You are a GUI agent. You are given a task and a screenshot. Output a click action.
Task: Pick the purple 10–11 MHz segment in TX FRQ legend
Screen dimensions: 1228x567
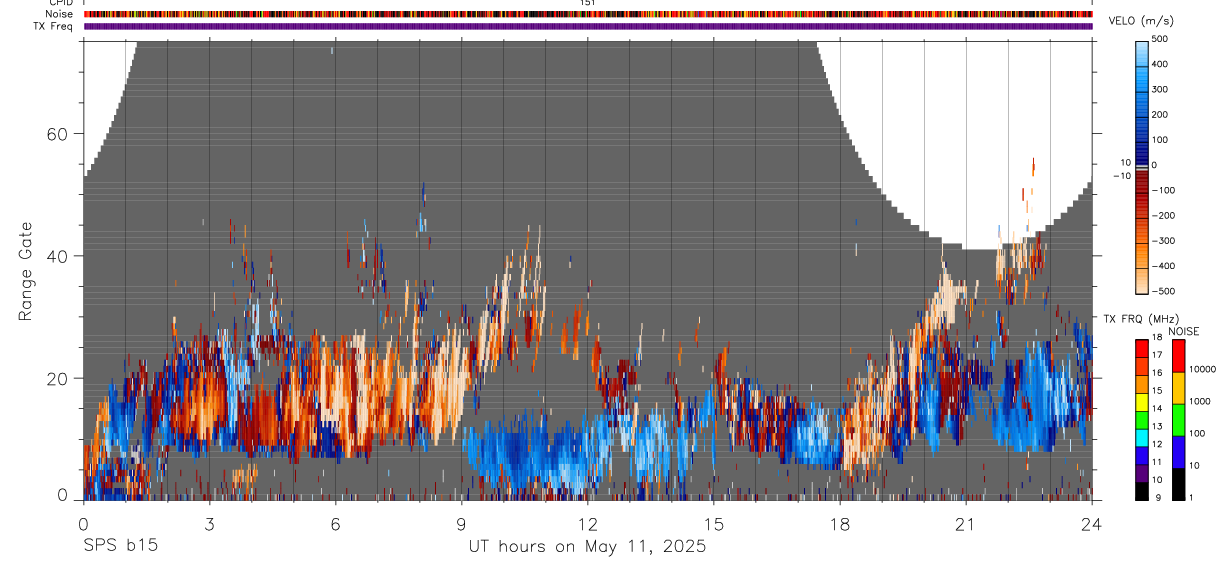1142,473
